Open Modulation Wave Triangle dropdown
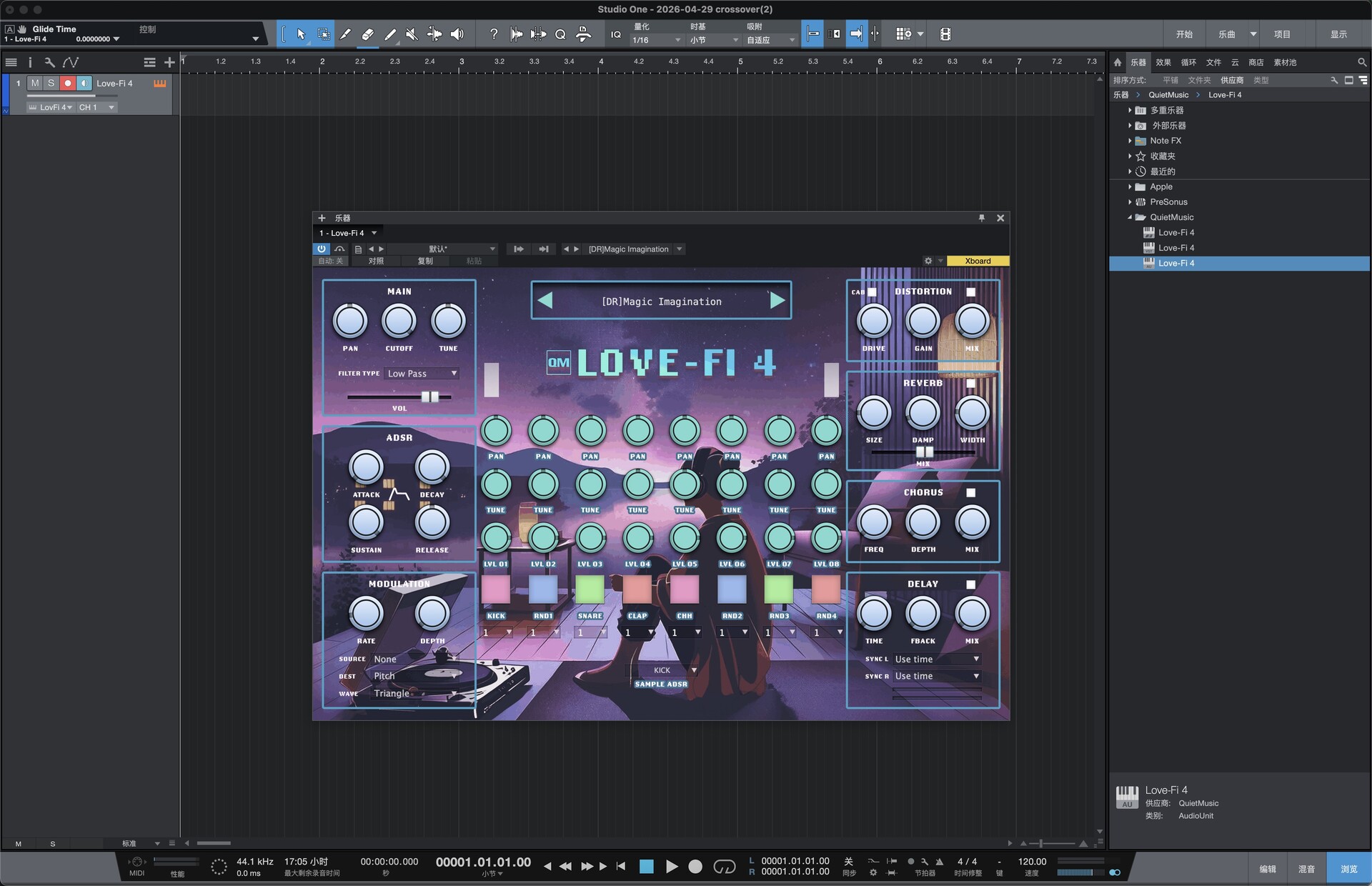The image size is (1372, 886). [x=414, y=693]
